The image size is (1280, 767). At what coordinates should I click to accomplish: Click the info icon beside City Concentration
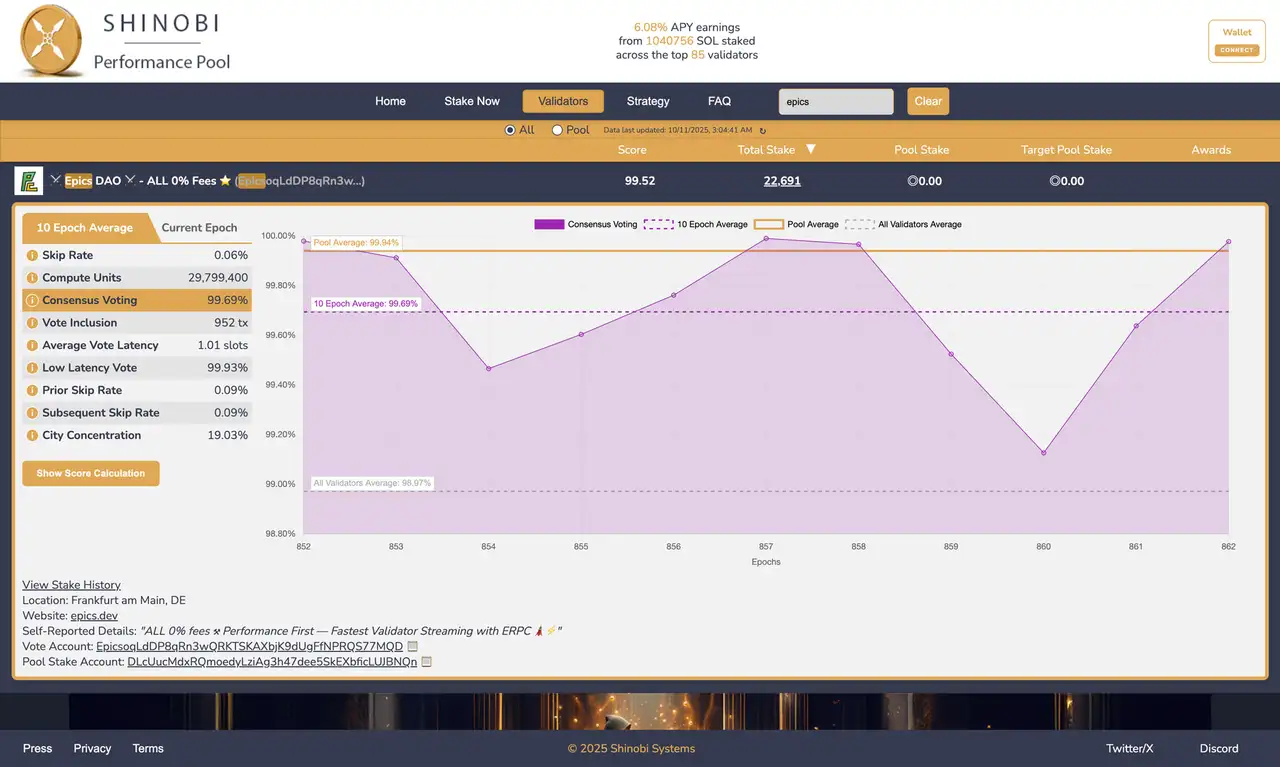coord(31,435)
